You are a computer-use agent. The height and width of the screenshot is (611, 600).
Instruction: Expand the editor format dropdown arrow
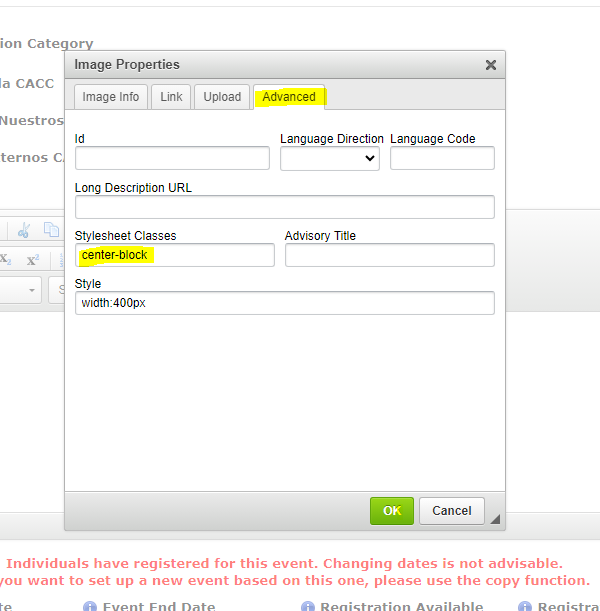(x=32, y=290)
